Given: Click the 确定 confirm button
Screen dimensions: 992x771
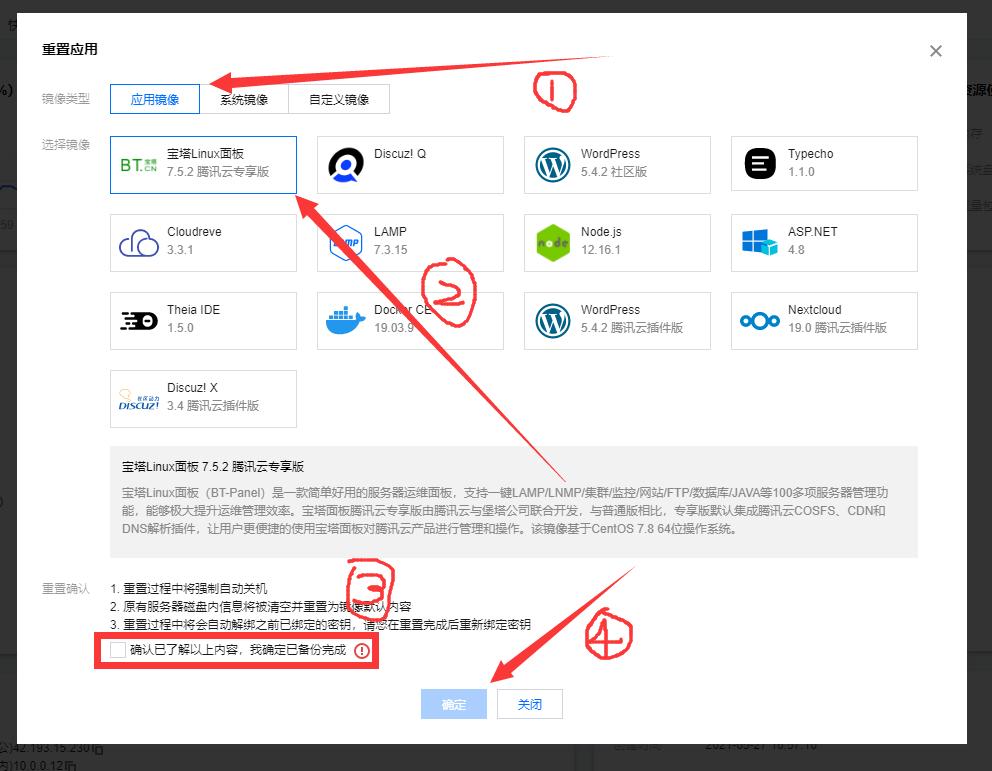Looking at the screenshot, I should coord(454,704).
